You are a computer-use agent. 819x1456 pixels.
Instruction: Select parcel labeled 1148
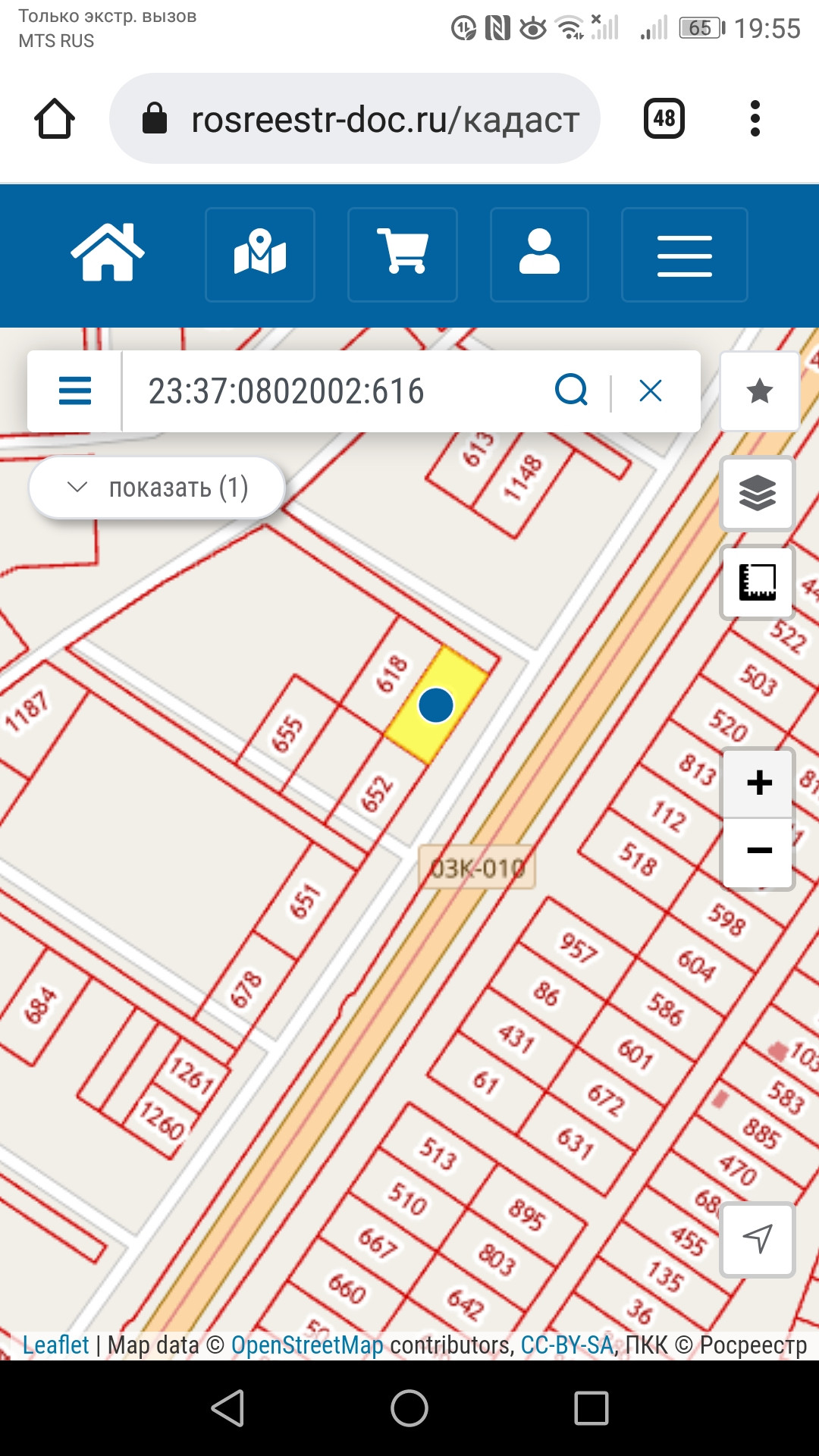[524, 478]
